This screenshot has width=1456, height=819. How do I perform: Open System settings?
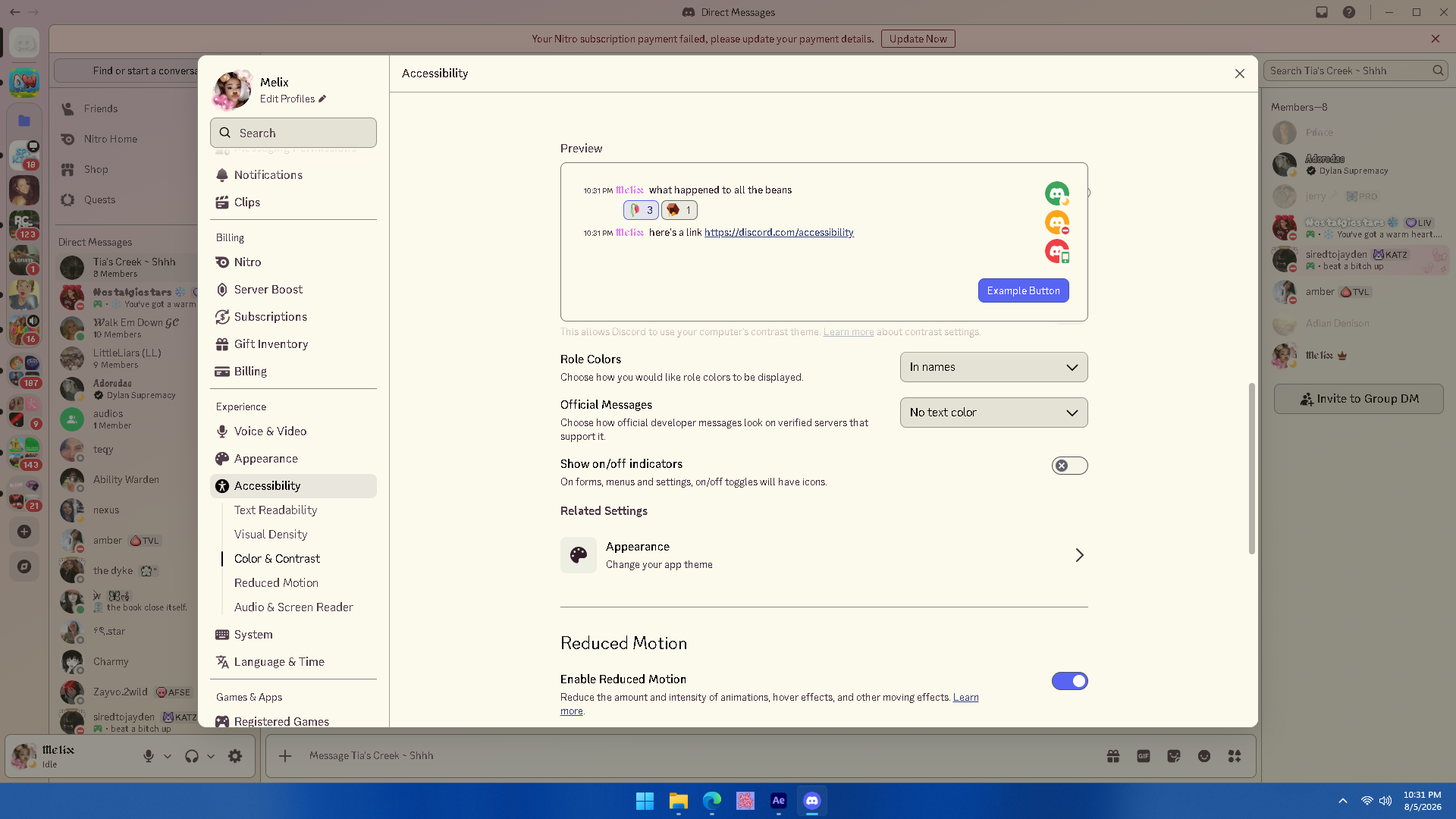click(x=293, y=635)
